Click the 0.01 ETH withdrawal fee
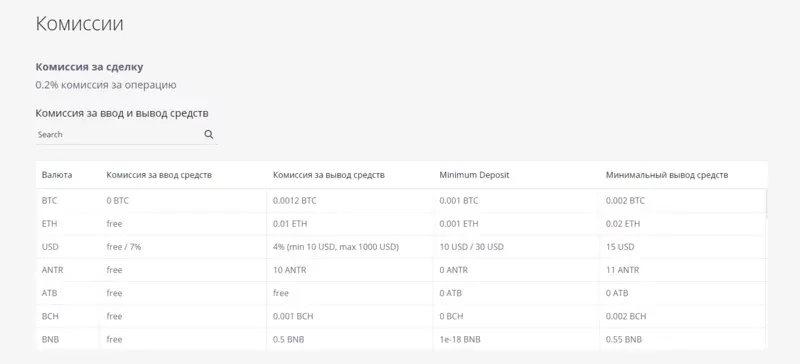Screen dimensions: 800x364 pos(290,224)
